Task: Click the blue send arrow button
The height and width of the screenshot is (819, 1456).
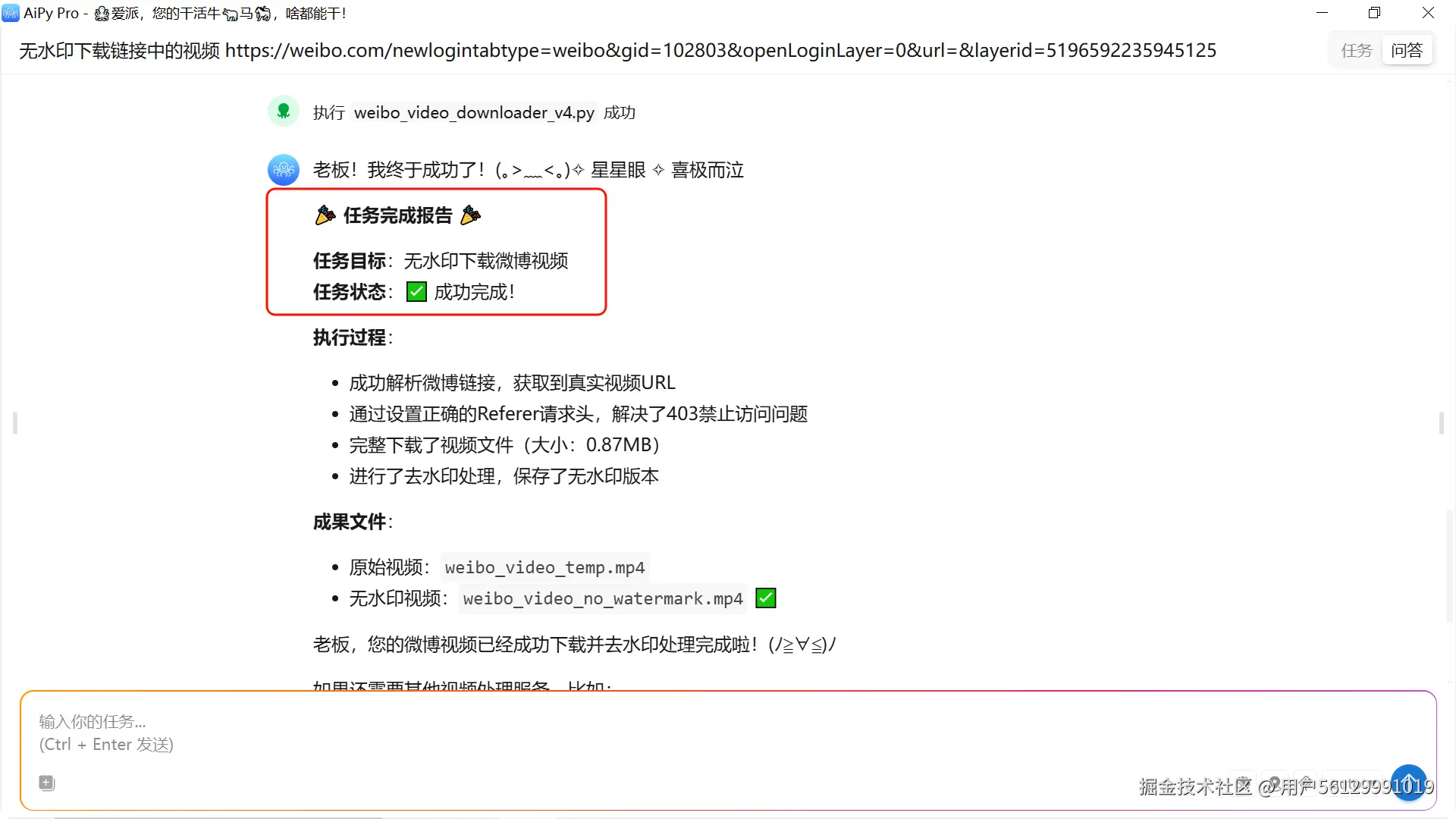Action: coord(1408,783)
